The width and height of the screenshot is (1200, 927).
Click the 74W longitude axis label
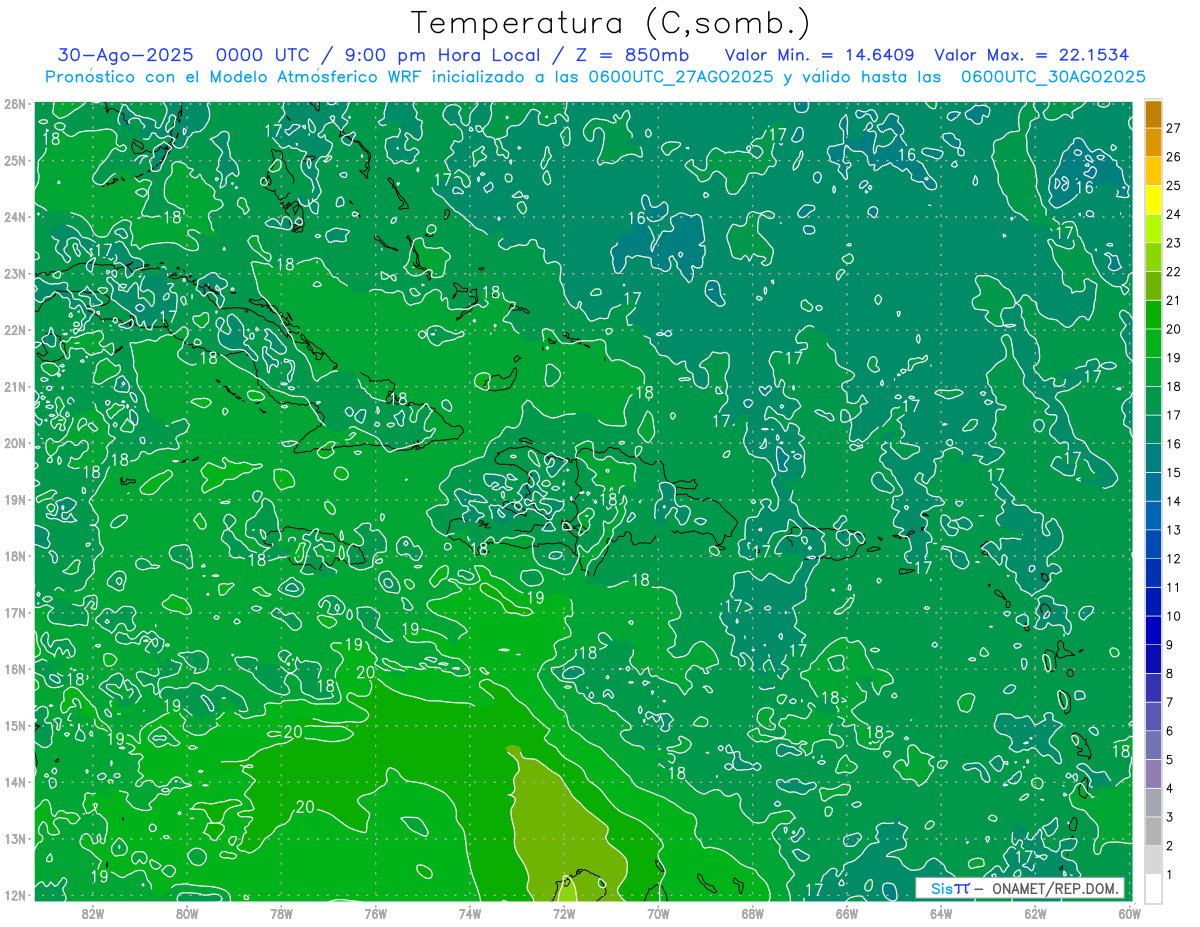tap(470, 913)
